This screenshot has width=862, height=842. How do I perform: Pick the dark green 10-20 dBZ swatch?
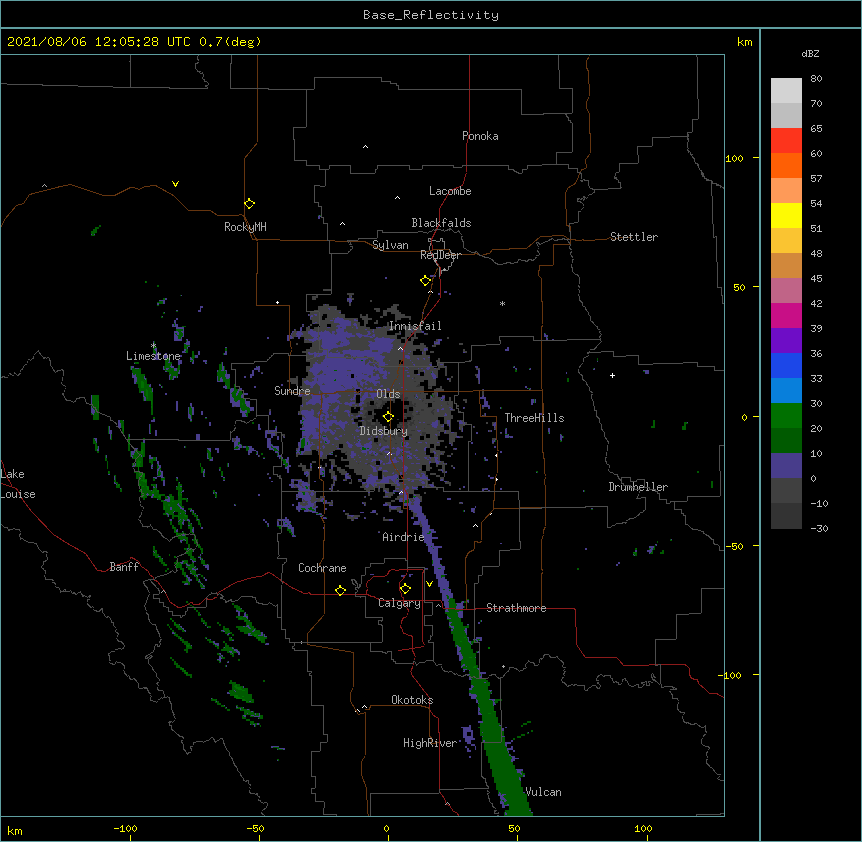pyautogui.click(x=786, y=441)
